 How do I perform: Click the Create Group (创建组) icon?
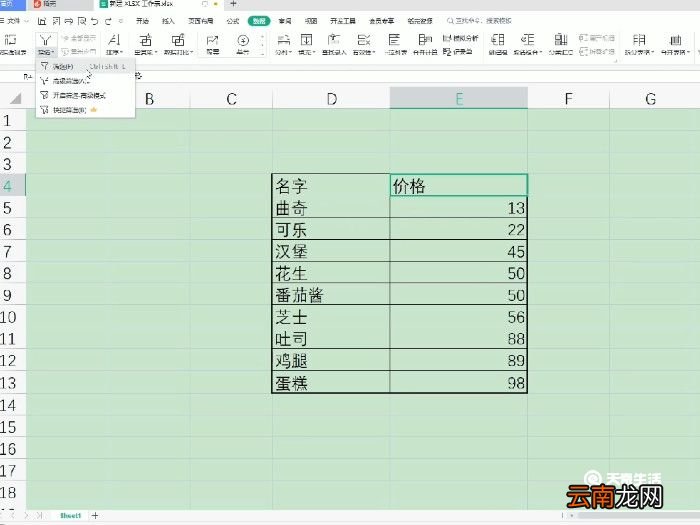pyautogui.click(x=498, y=40)
